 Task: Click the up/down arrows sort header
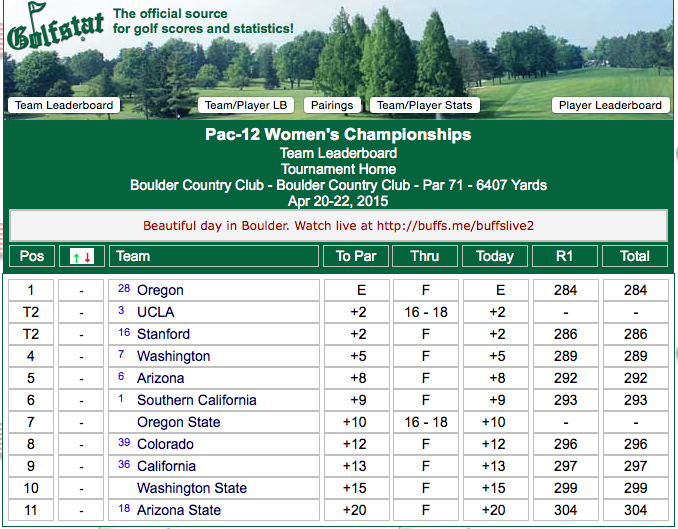[82, 256]
